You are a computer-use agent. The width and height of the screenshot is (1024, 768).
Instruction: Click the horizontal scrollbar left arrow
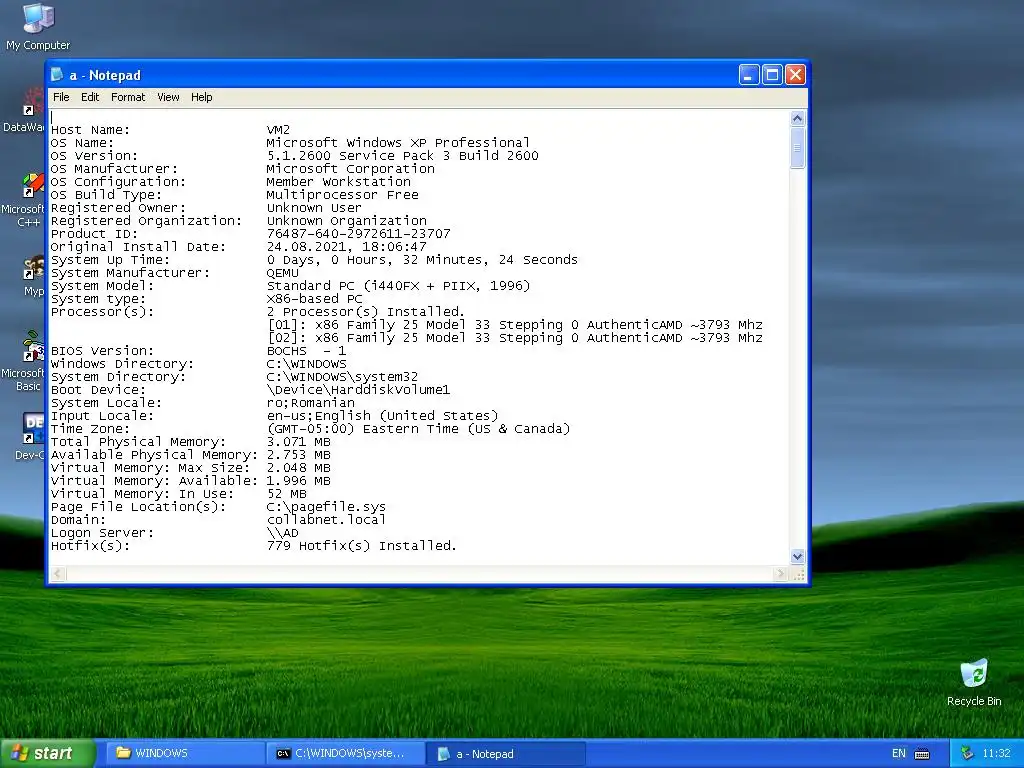coord(58,574)
